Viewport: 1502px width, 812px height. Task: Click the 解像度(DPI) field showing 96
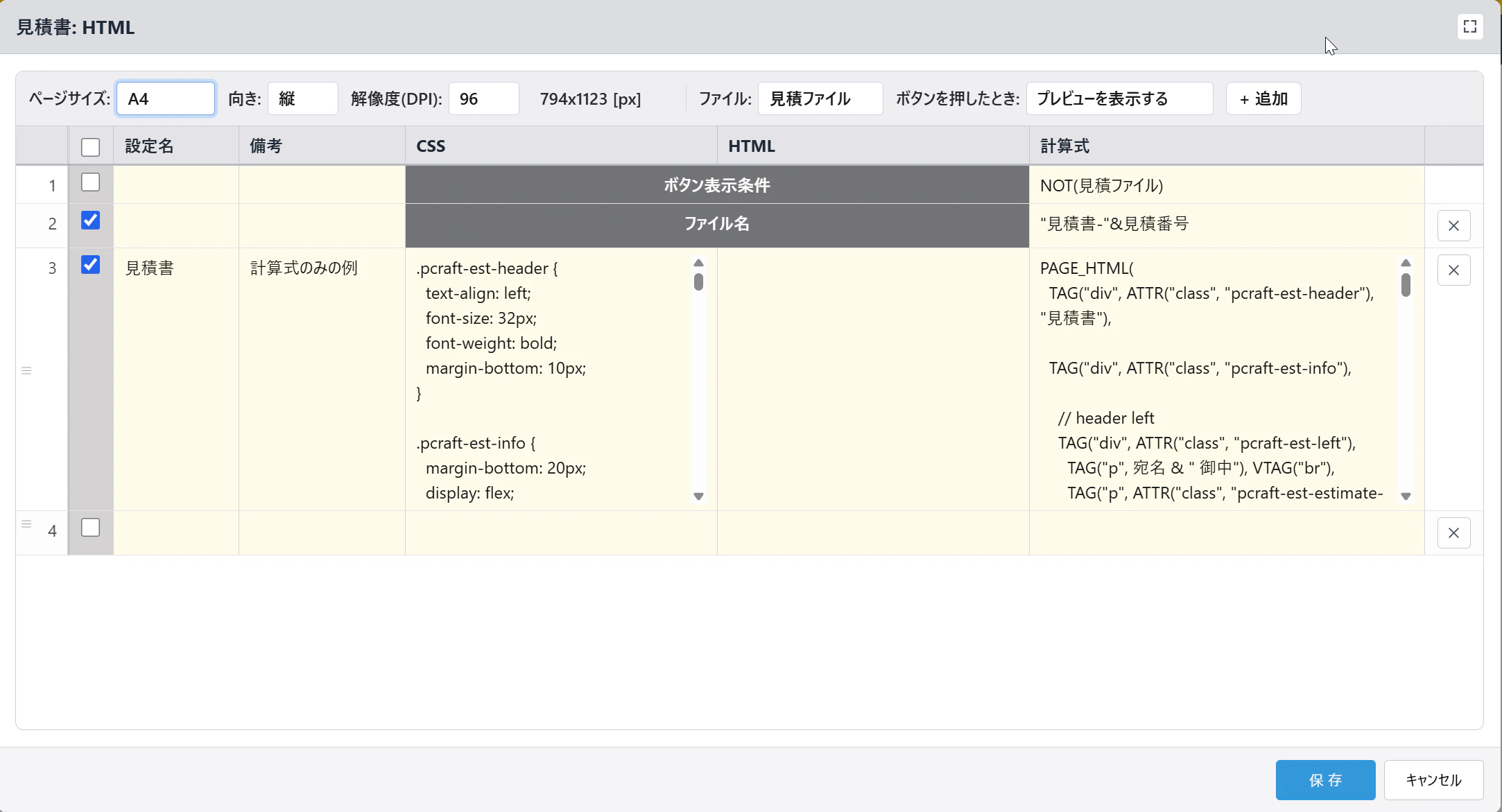483,98
